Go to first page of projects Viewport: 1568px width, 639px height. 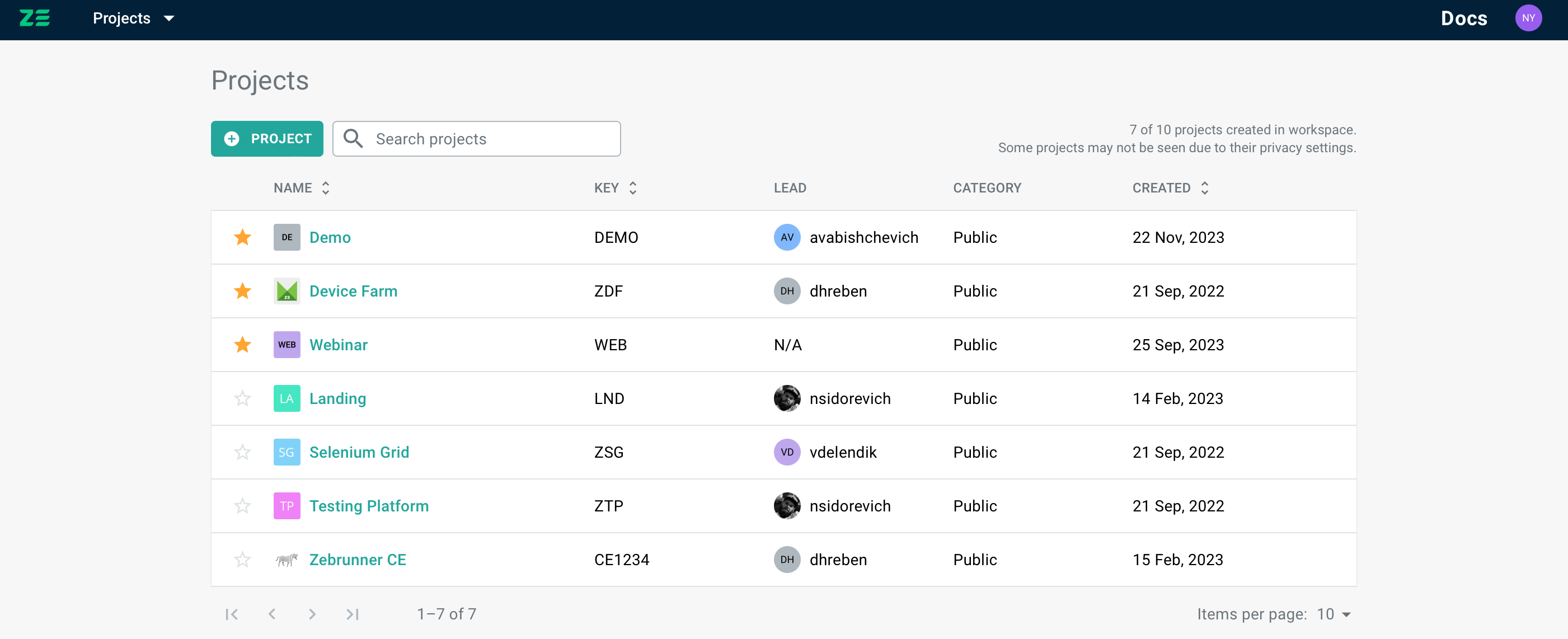tap(231, 614)
